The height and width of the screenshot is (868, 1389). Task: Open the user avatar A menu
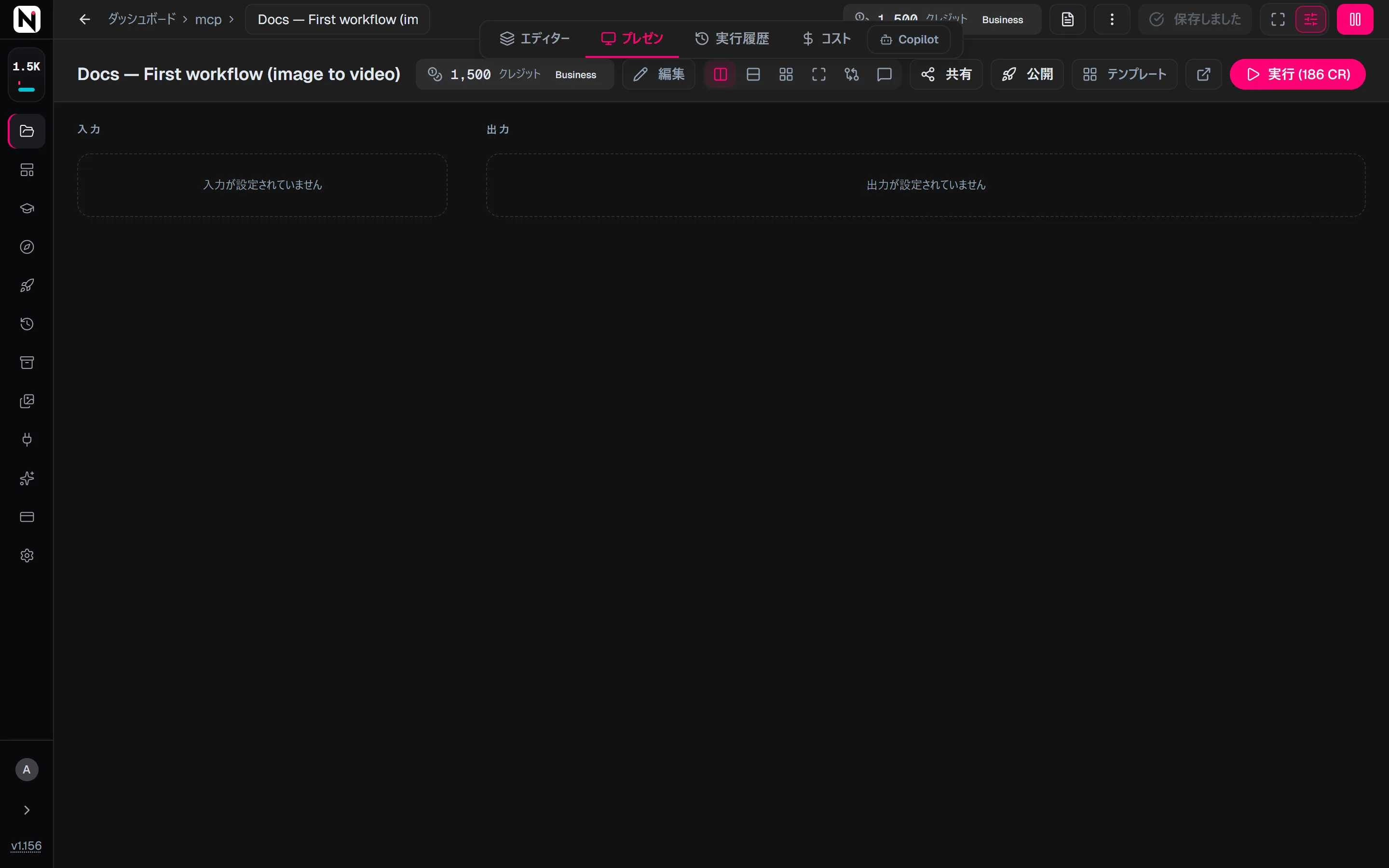[x=27, y=769]
